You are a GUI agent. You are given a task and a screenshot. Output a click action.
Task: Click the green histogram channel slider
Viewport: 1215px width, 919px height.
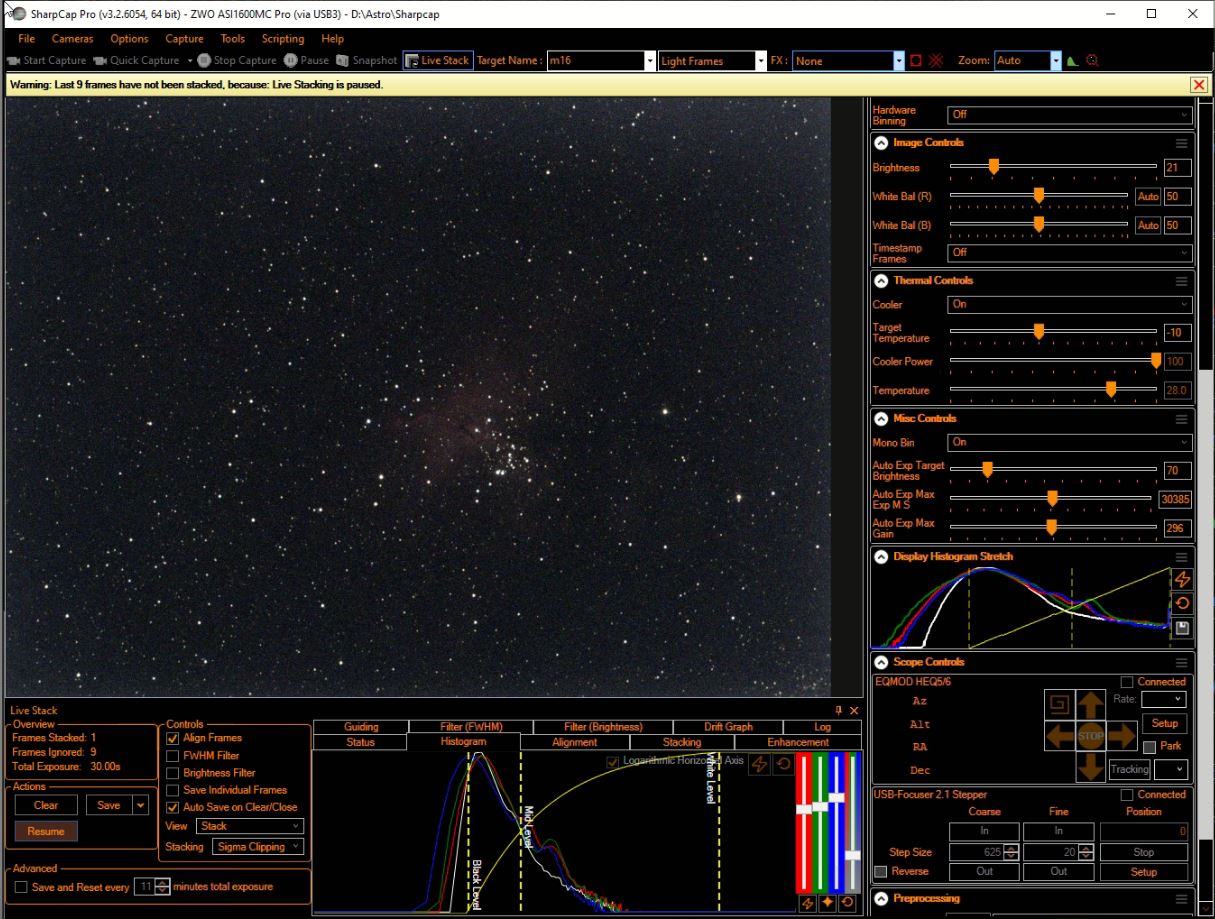819,807
